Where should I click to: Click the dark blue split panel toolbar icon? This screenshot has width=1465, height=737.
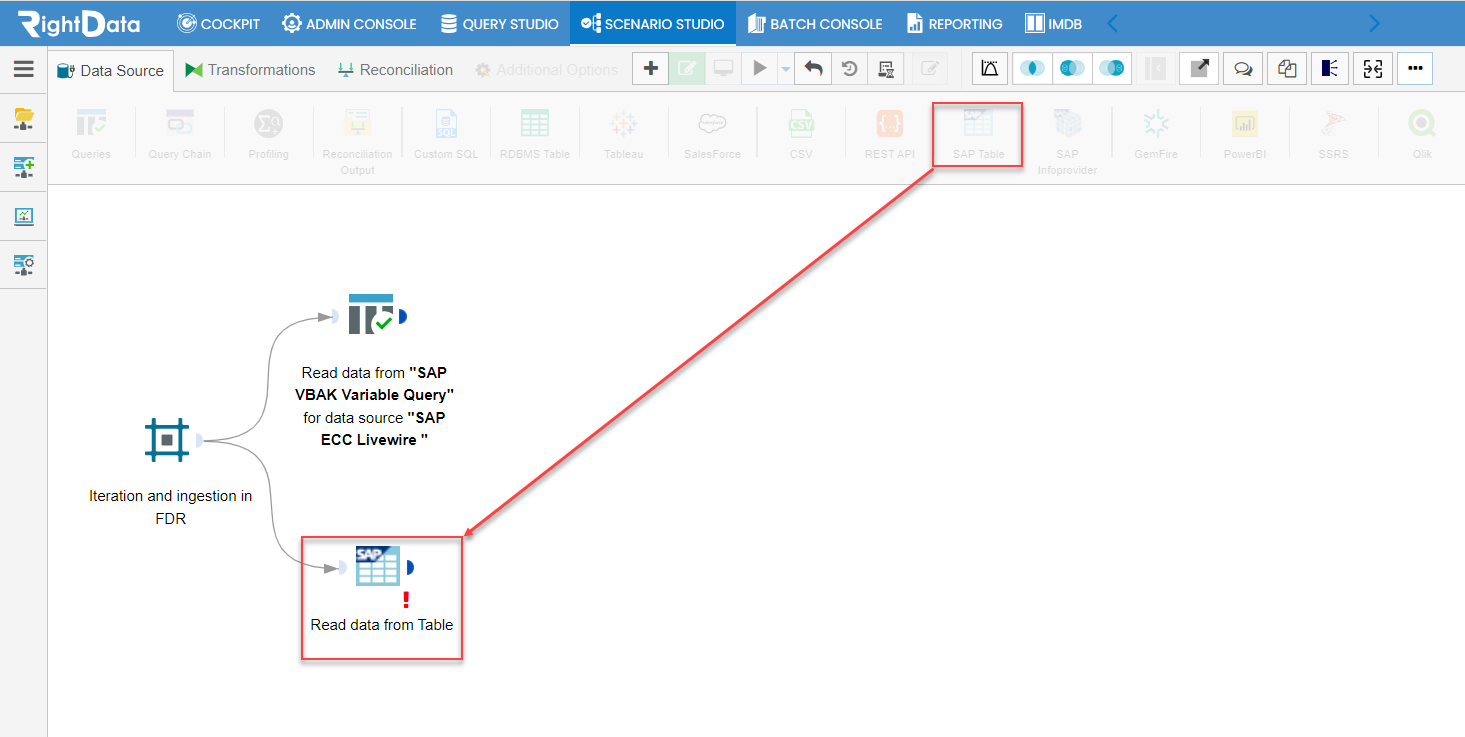pos(1330,69)
